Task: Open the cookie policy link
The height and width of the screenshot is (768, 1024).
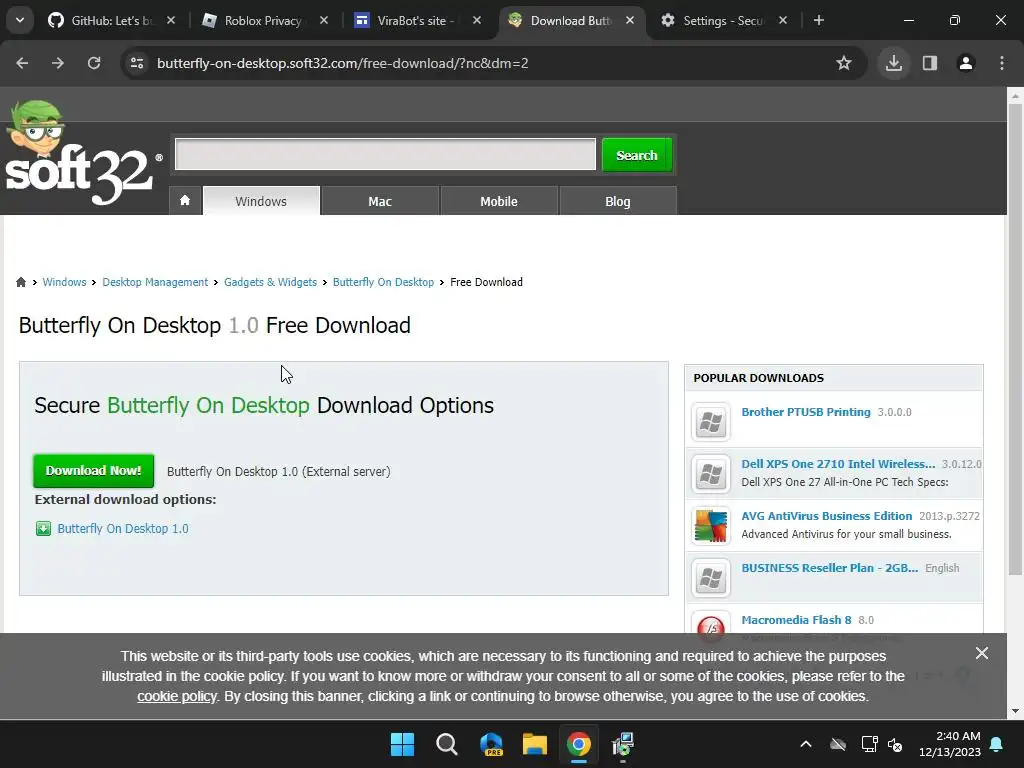Action: coord(176,696)
